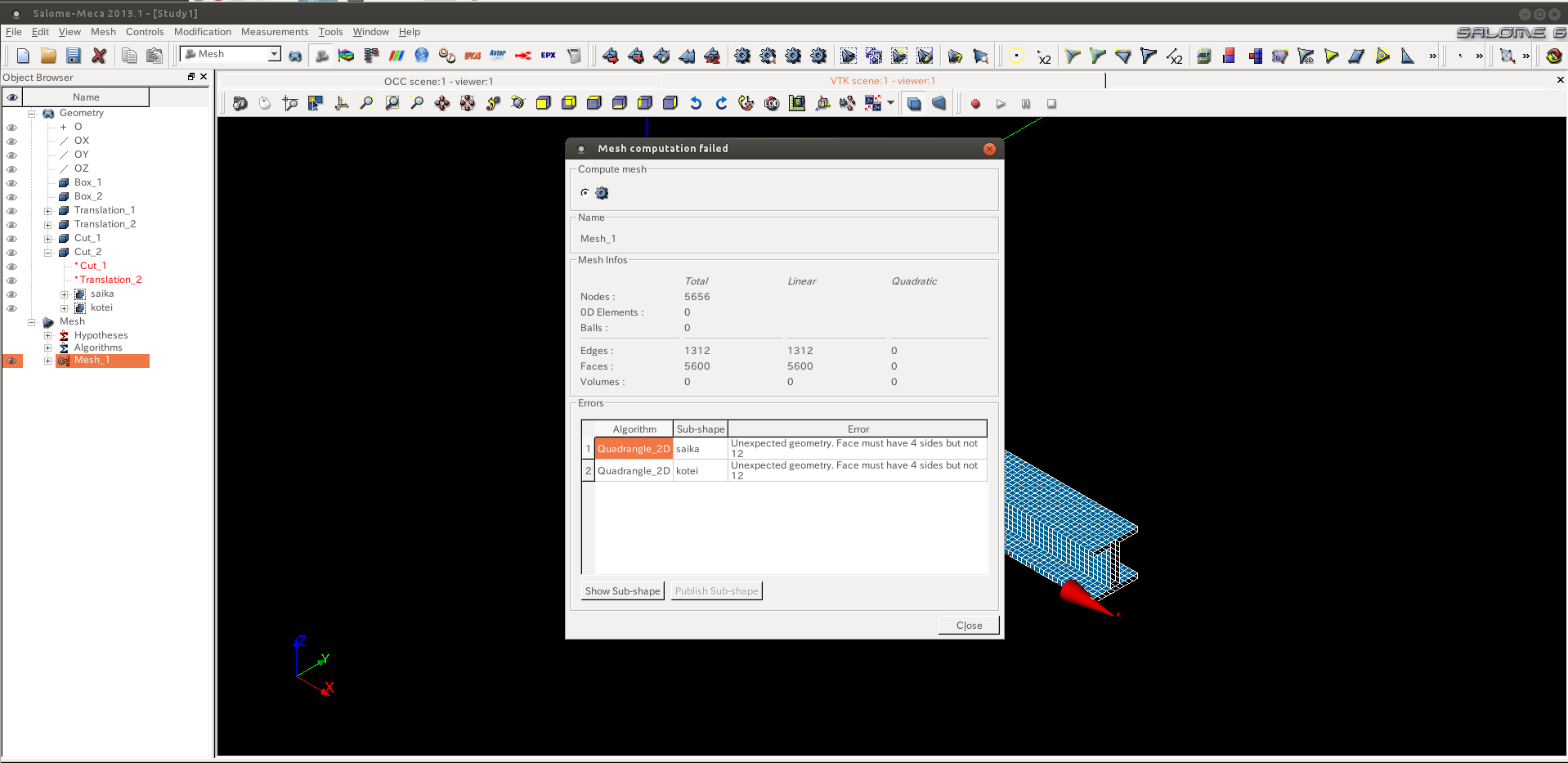This screenshot has width=1568, height=763.
Task: Click the Rotate counterclockwise icon
Action: (696, 103)
